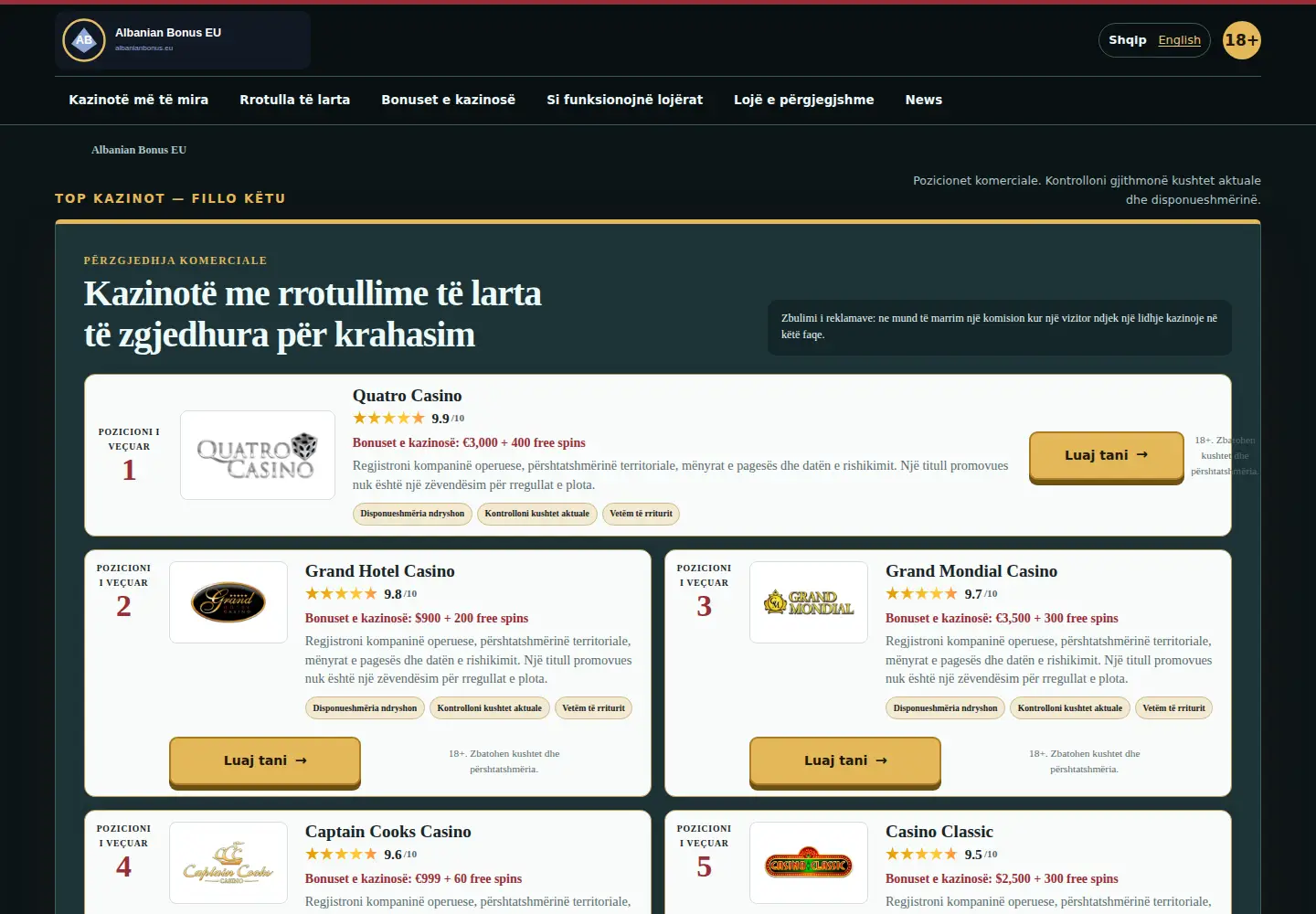Open the Grand Mondial Casino title
Viewport: 1316px width, 914px height.
pos(971,571)
